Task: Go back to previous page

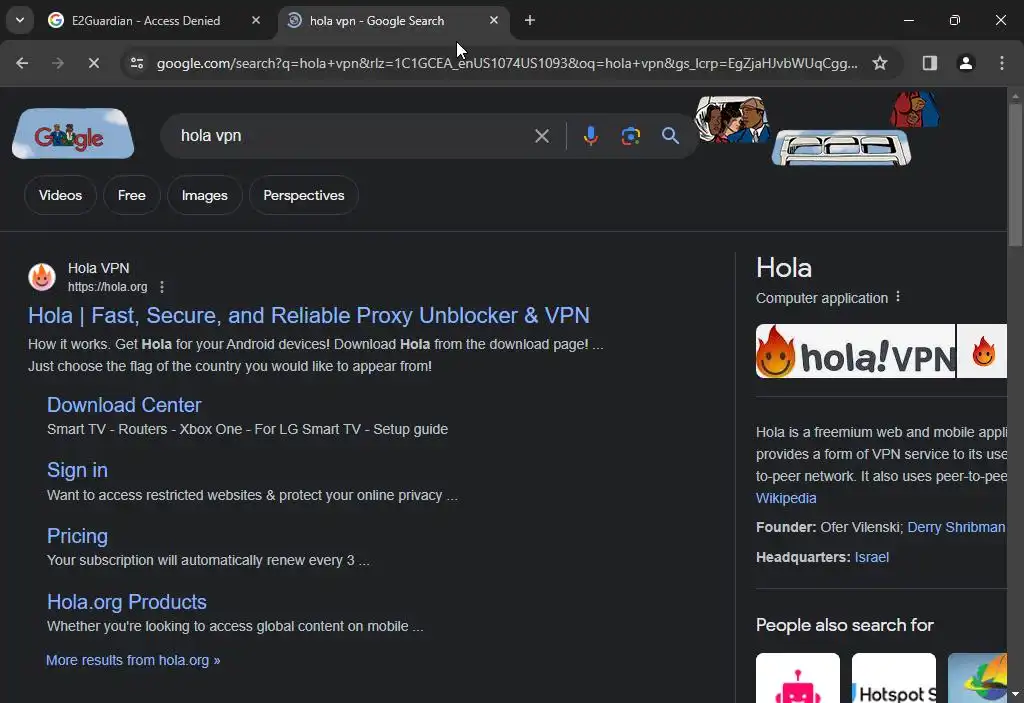Action: pyautogui.click(x=22, y=63)
